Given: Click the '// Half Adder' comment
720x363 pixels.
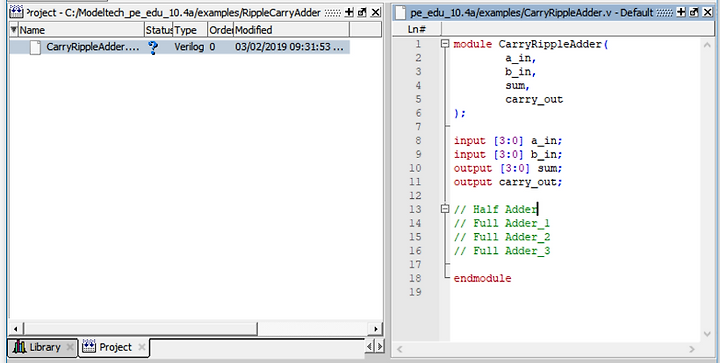Looking at the screenshot, I should pyautogui.click(x=495, y=210).
